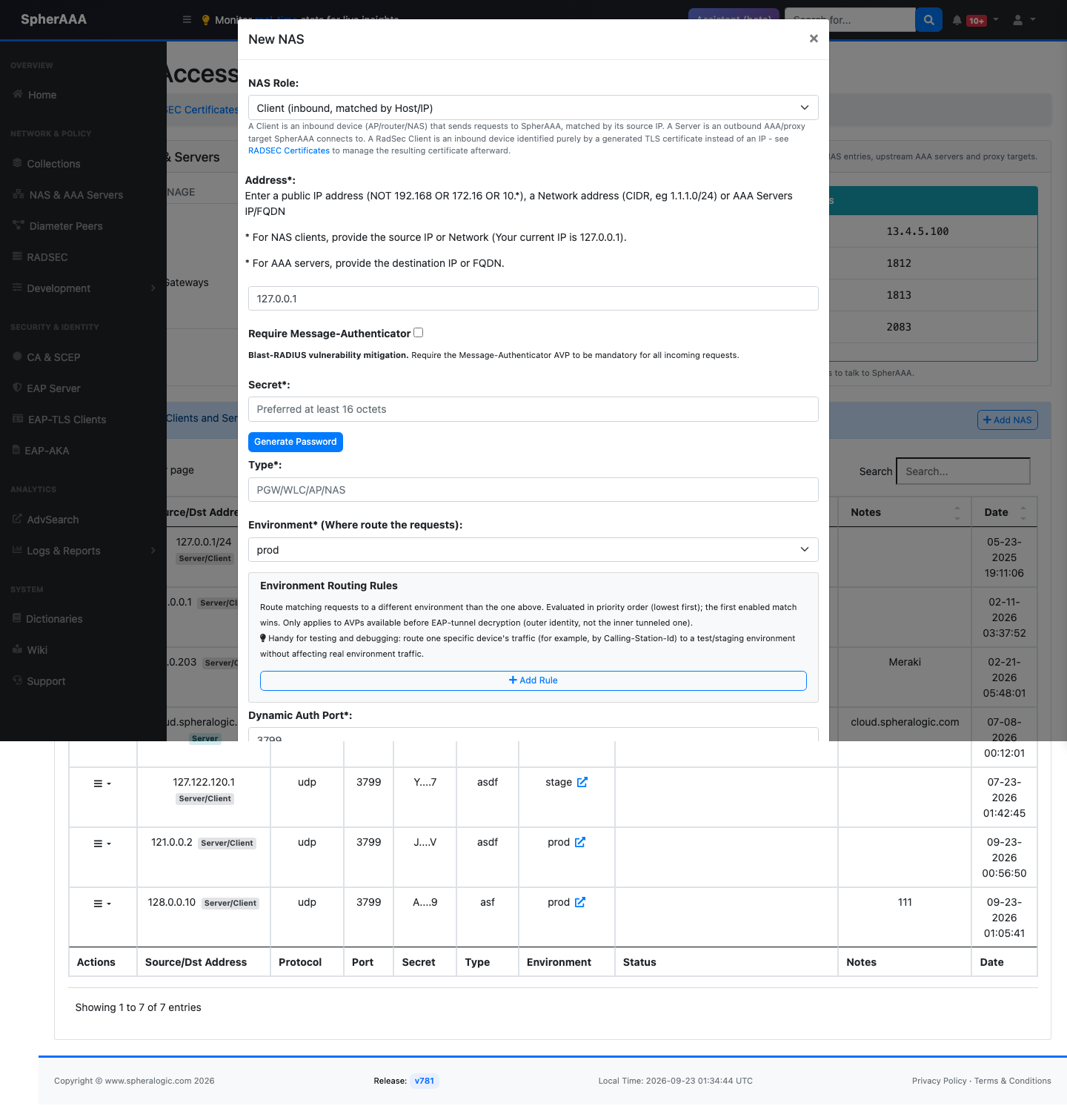Click the Generate Password button
This screenshot has height=1120, width=1067.
pyautogui.click(x=296, y=442)
